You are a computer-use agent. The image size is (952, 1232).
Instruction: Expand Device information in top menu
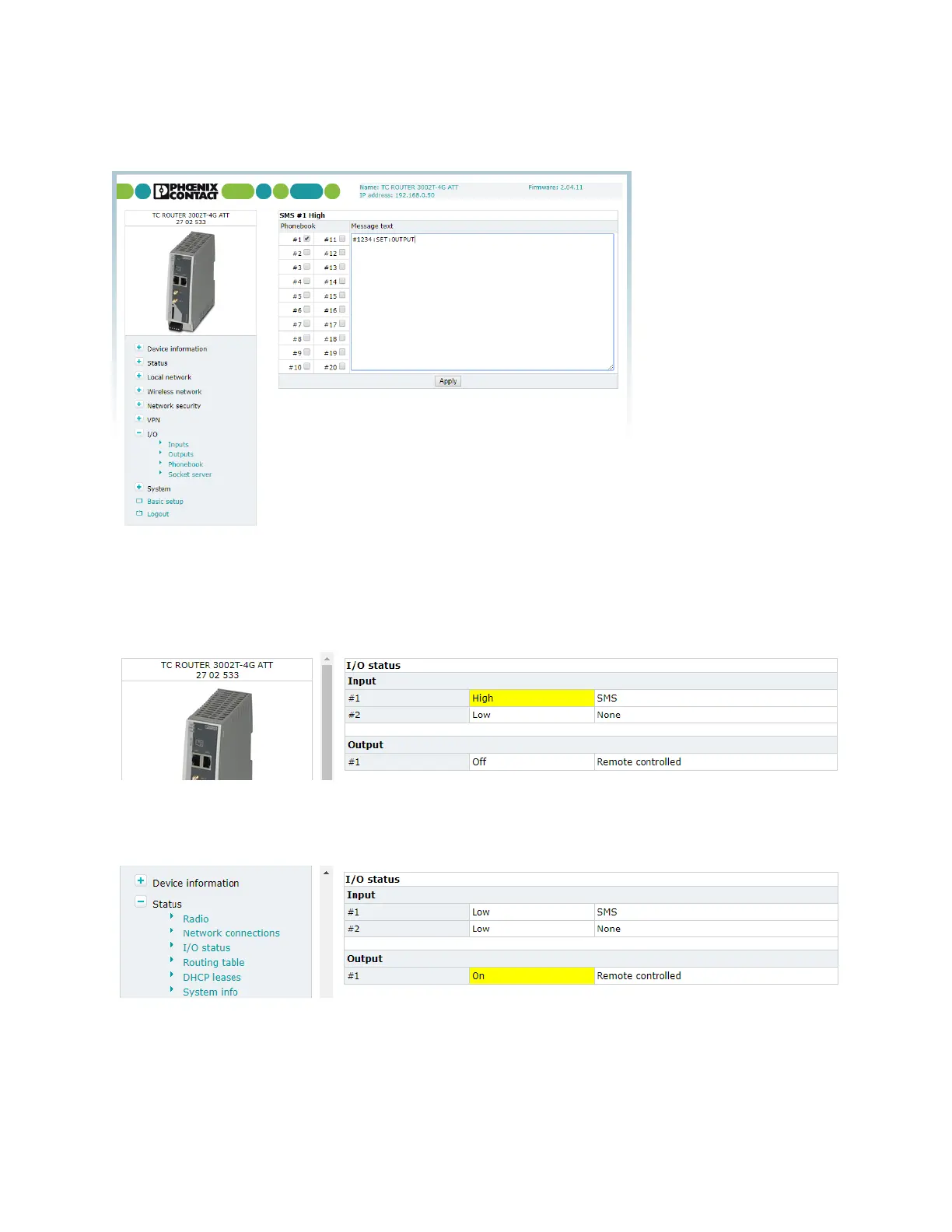[x=139, y=348]
